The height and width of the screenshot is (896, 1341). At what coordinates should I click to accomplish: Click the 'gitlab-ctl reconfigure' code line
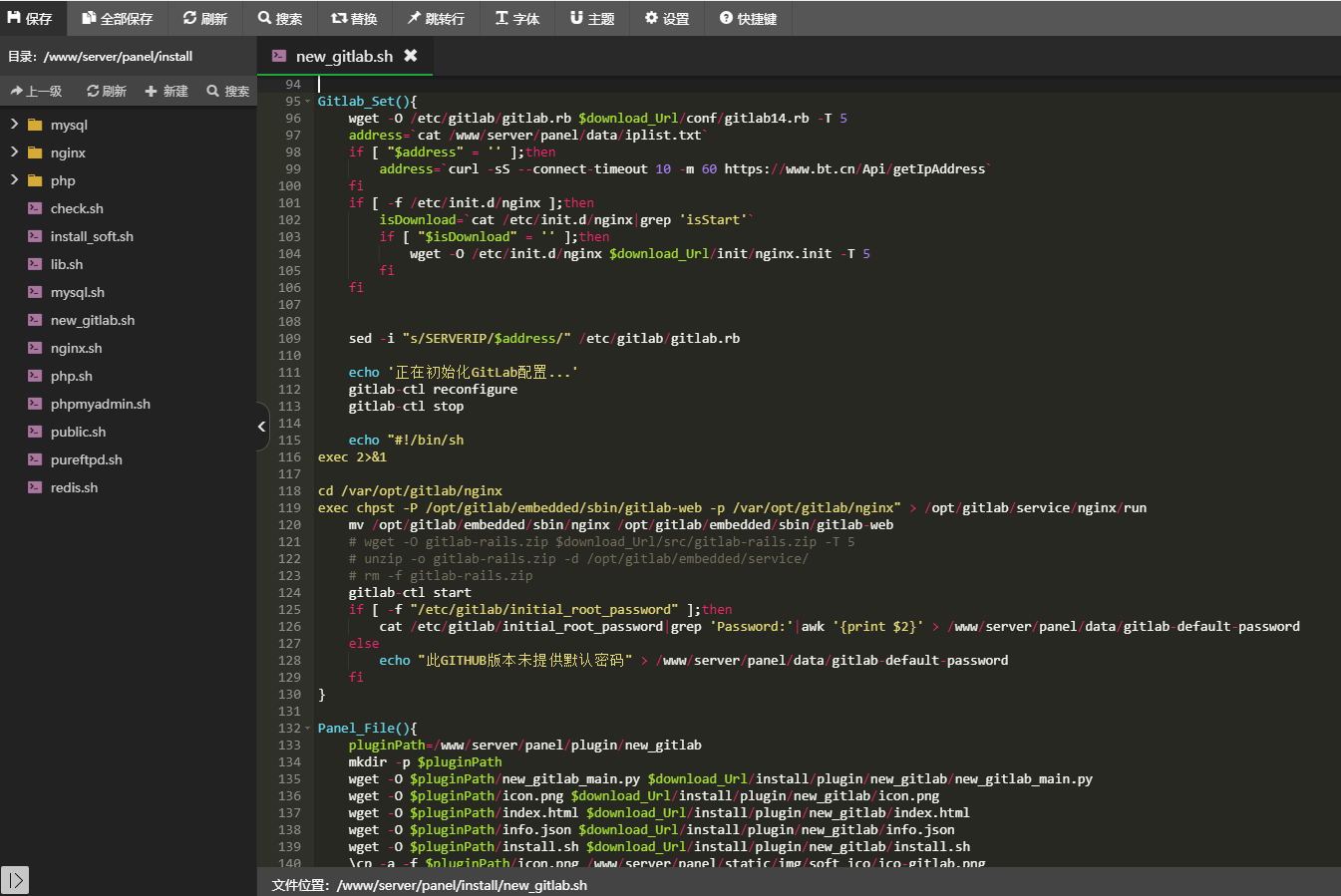[433, 390]
